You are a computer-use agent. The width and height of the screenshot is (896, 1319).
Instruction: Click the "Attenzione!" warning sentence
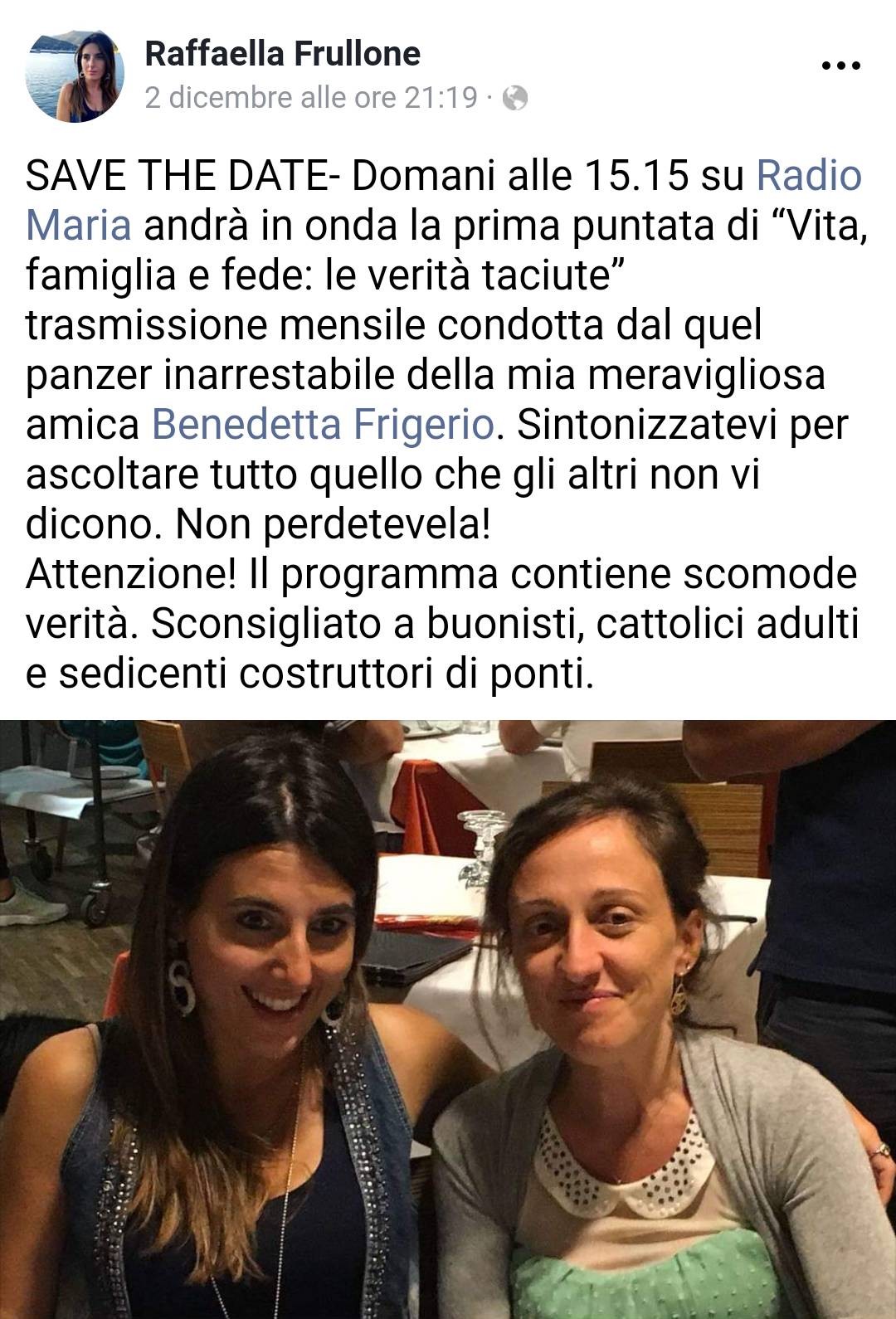[x=441, y=598]
